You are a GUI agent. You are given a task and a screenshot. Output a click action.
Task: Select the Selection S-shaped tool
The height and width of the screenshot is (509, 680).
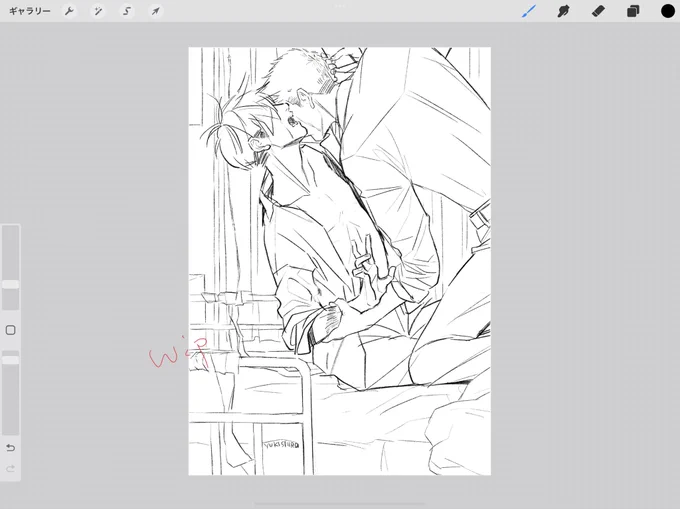[x=127, y=11]
